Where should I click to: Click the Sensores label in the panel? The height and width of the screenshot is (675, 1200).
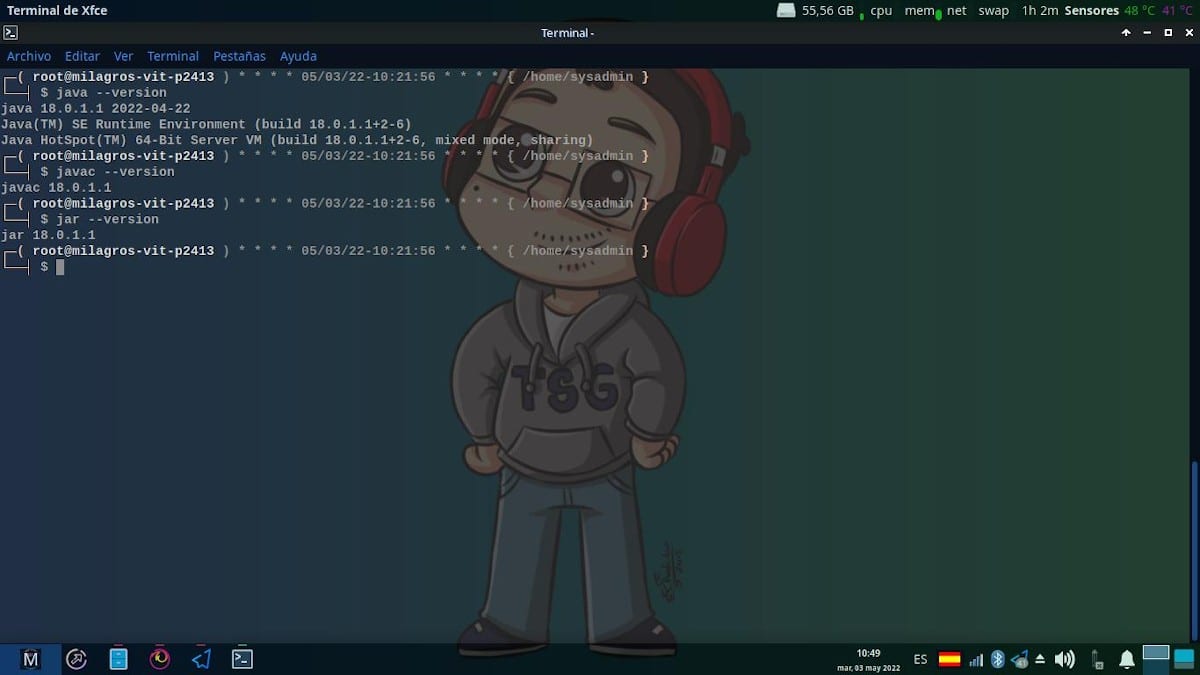click(x=1091, y=11)
